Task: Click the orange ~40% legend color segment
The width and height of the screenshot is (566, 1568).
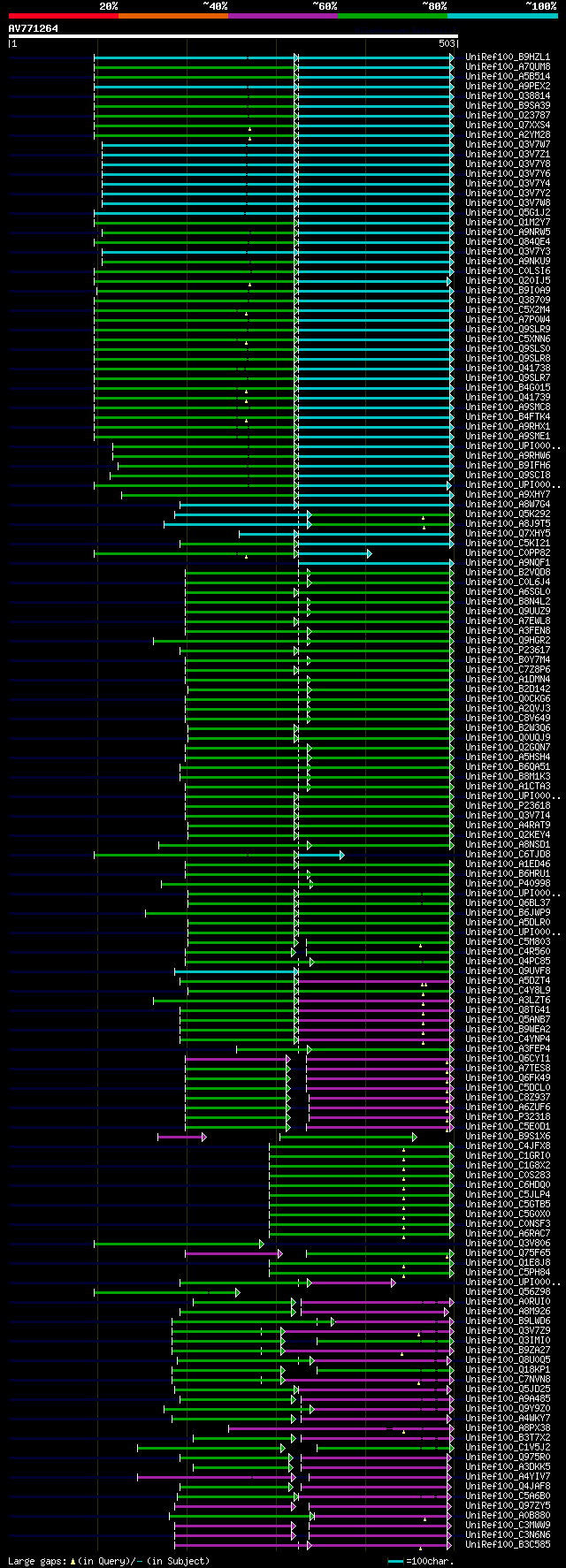Action: [x=173, y=16]
